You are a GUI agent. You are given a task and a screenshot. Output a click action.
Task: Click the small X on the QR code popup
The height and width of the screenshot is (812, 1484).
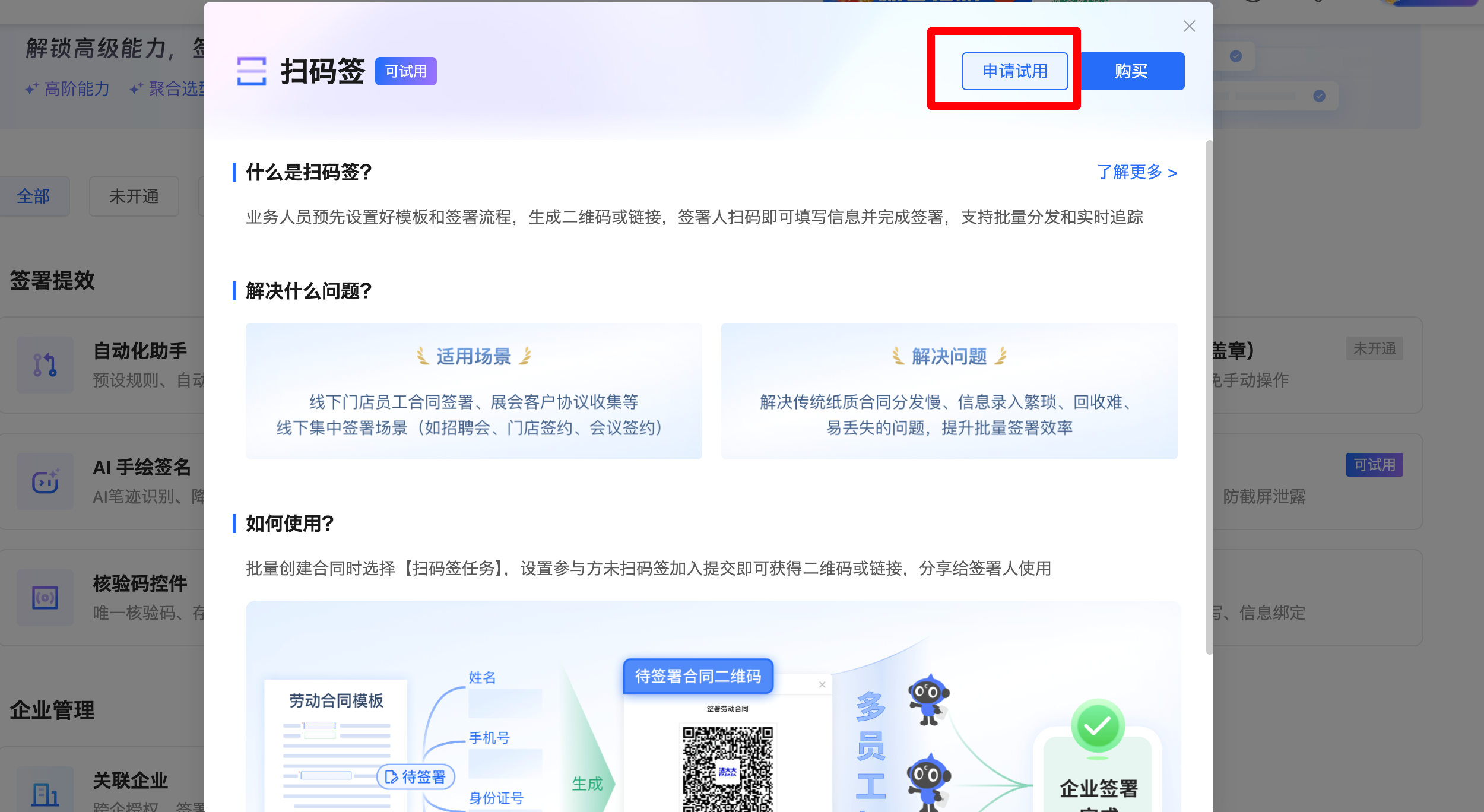[x=822, y=684]
